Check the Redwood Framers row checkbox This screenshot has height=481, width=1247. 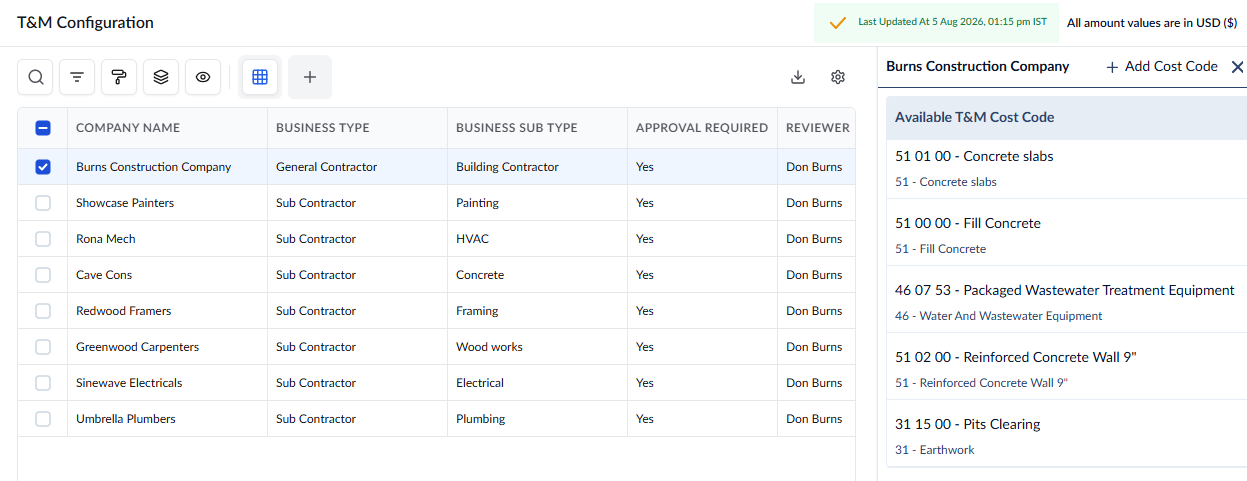pyautogui.click(x=43, y=311)
